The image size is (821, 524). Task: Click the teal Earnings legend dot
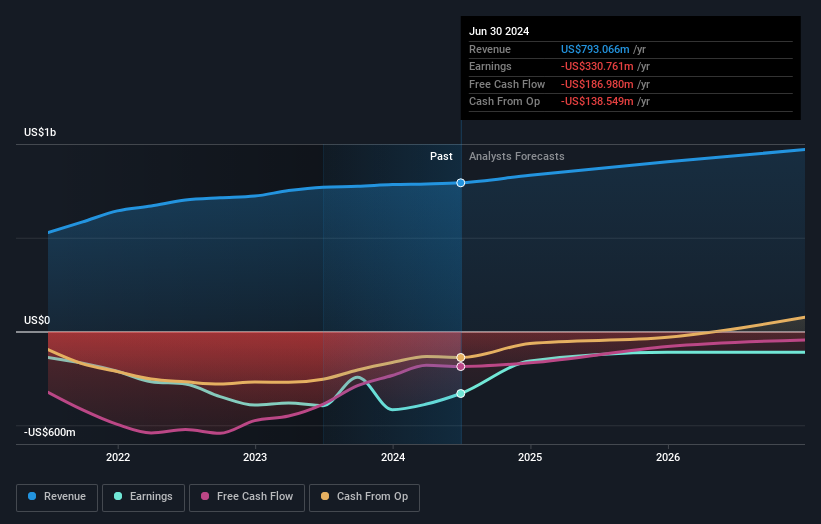click(x=118, y=496)
